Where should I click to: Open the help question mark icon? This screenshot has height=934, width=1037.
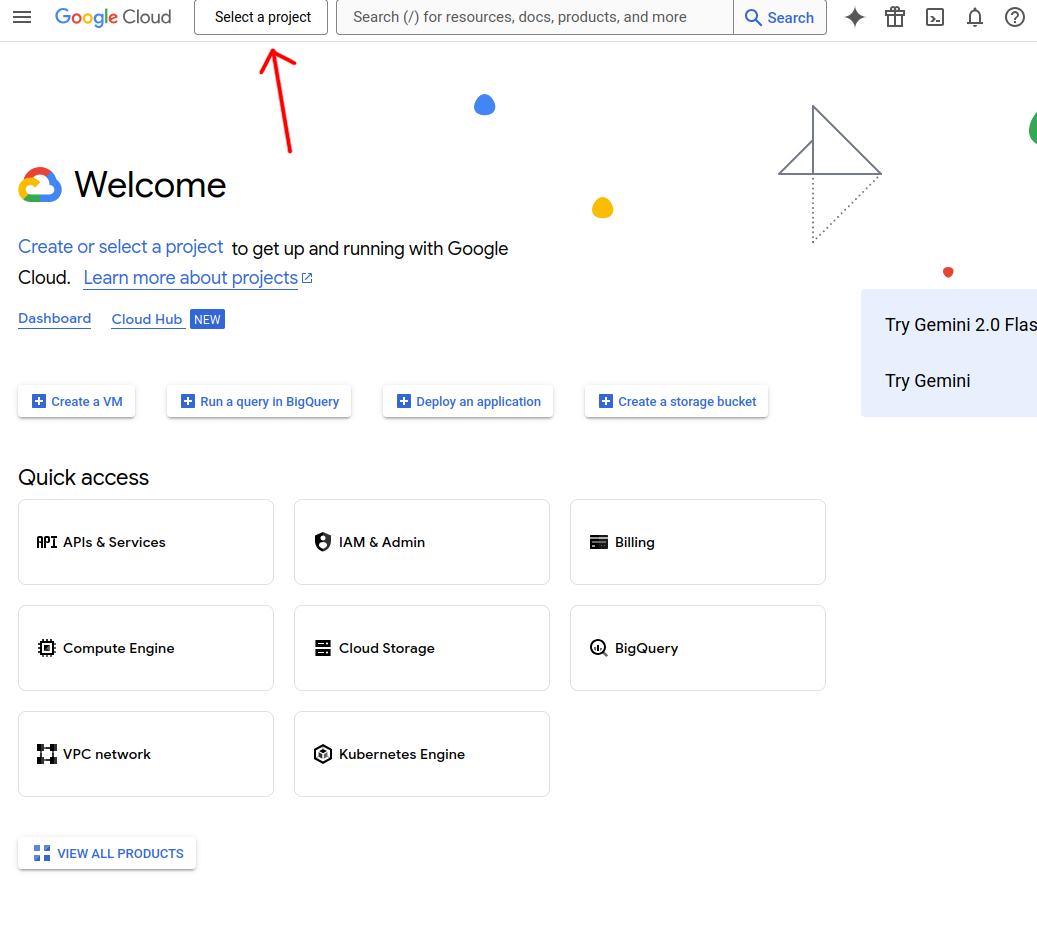1015,17
